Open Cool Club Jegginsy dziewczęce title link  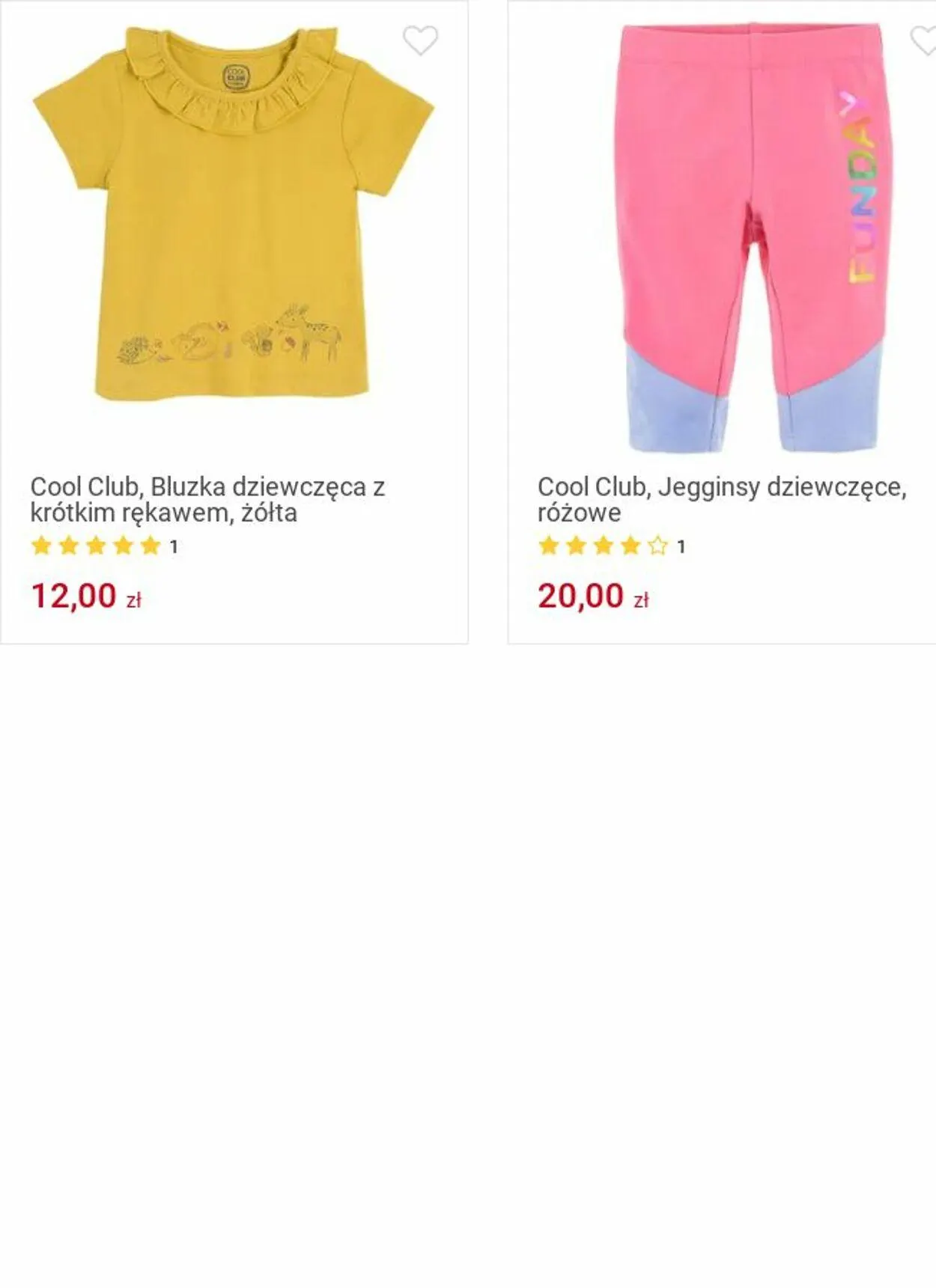click(x=722, y=499)
